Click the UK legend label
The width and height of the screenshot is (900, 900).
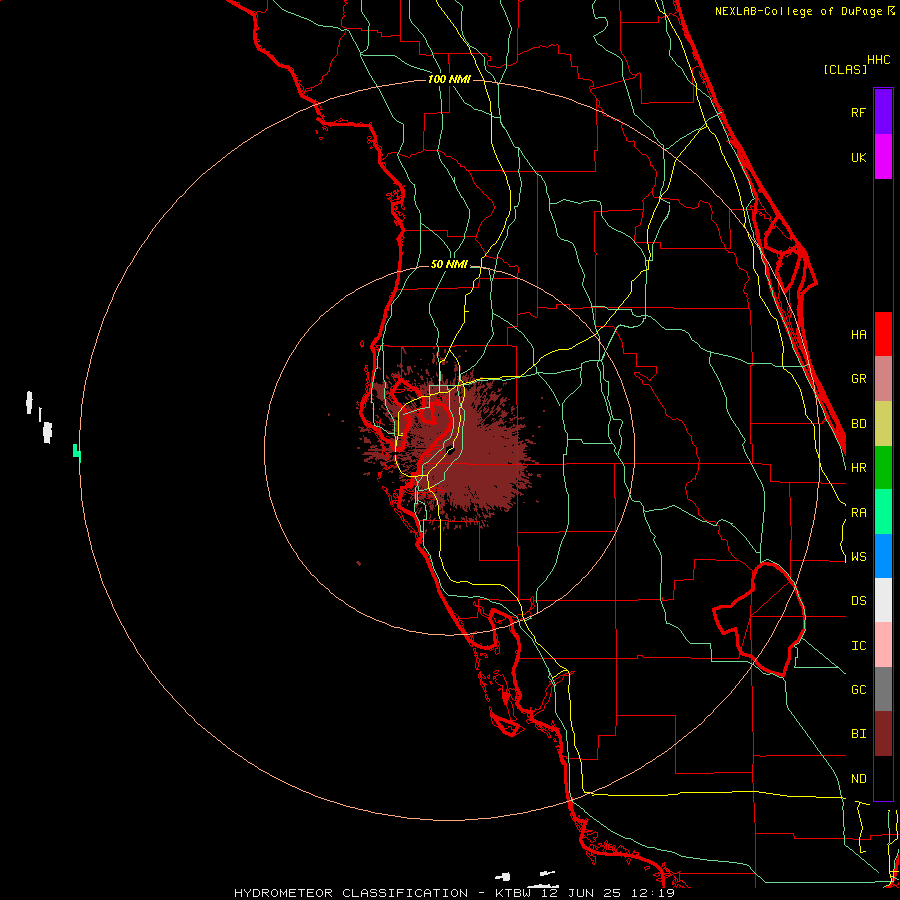(858, 157)
